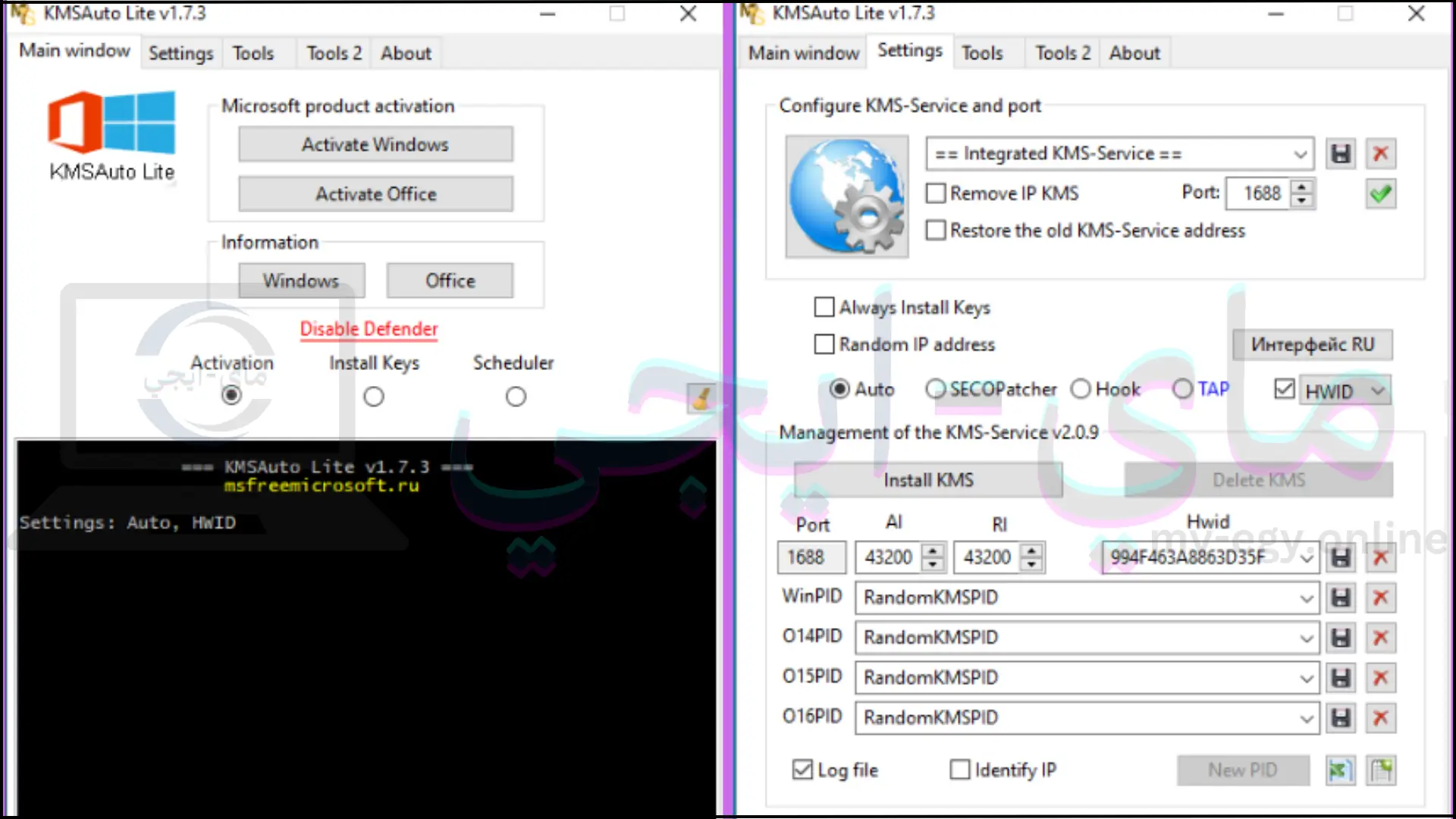Viewport: 1456px width, 819px height.
Task: Toggle the Random IP address checkbox
Action: coord(824,344)
